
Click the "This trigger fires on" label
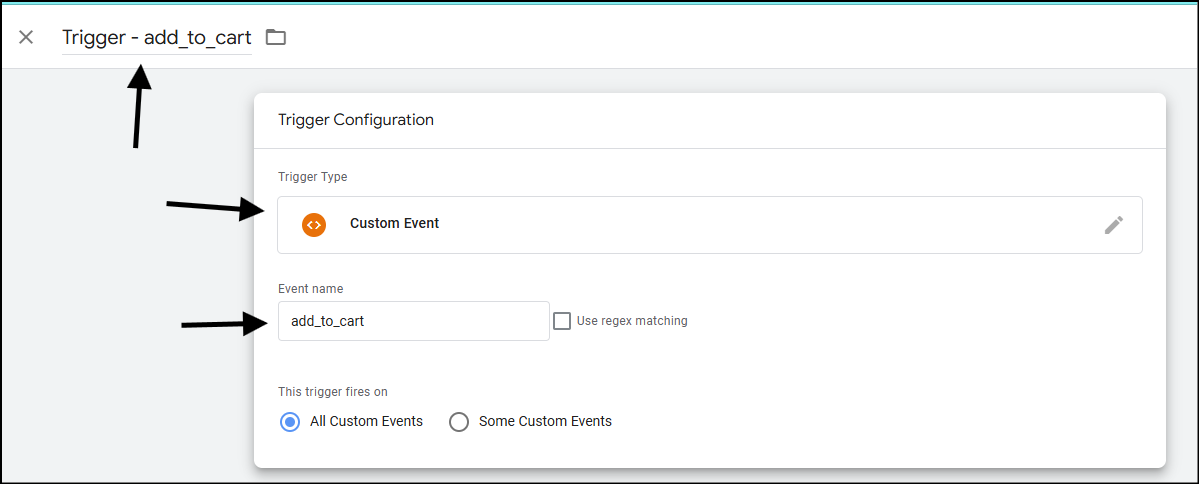[333, 392]
